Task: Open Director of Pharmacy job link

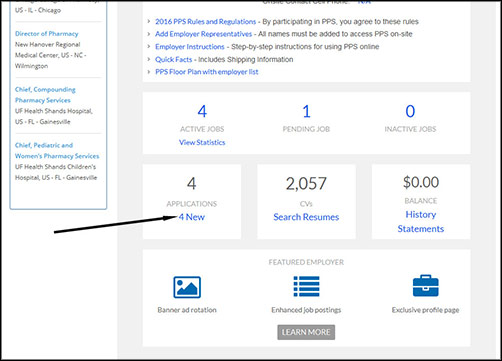Action: [x=47, y=34]
